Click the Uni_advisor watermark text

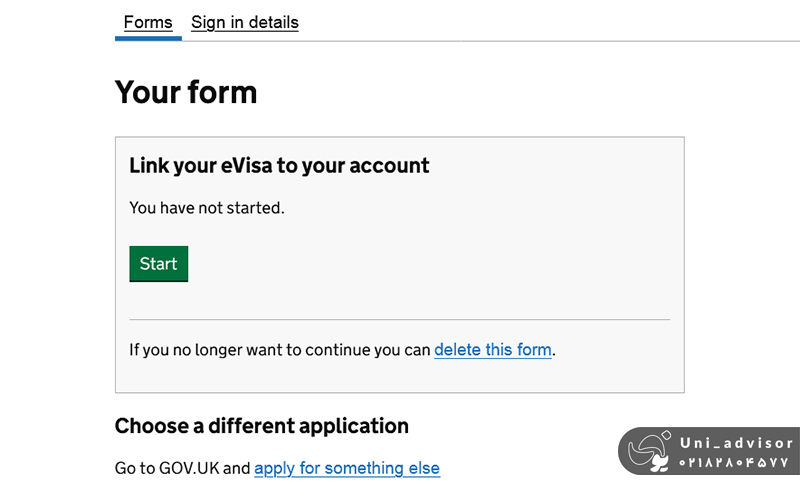(737, 442)
